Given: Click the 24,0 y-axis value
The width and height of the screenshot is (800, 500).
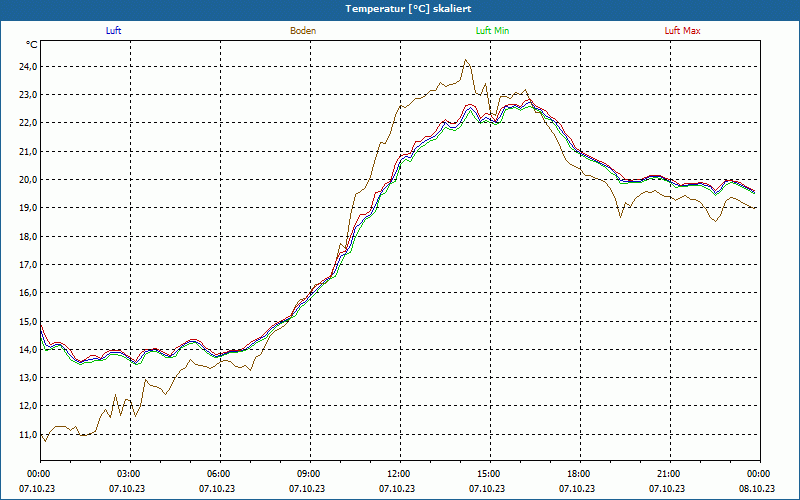Looking at the screenshot, I should [28, 67].
